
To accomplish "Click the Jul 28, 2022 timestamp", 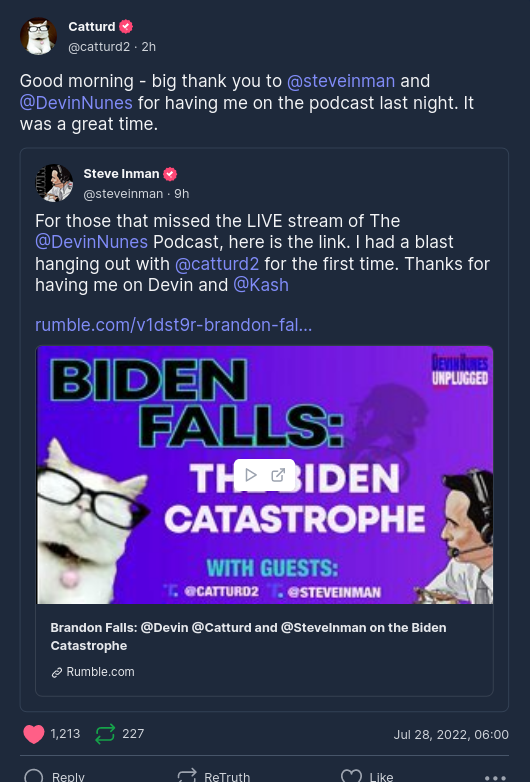I will click(x=451, y=735).
